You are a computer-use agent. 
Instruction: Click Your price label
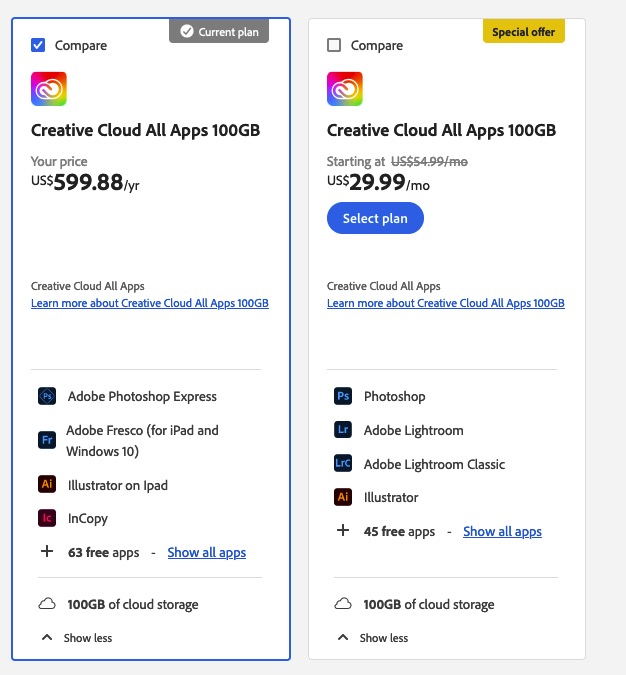click(59, 161)
